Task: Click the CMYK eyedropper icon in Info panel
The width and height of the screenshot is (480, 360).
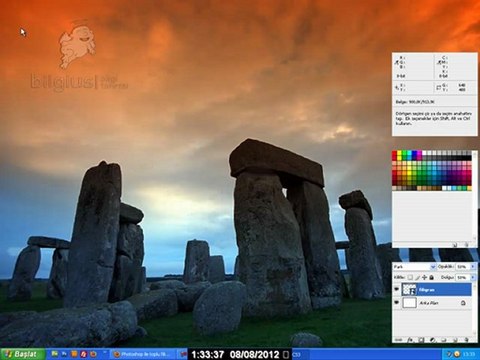Action: click(439, 62)
